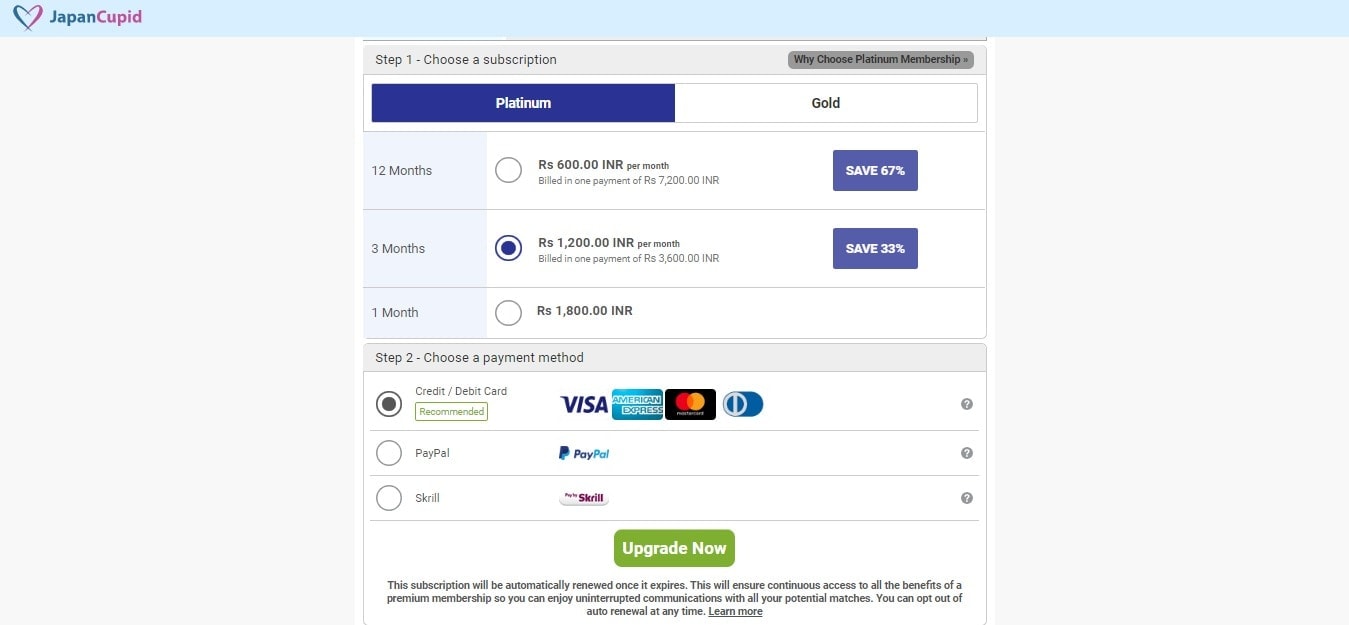Select the 12 Months subscription radio button
This screenshot has width=1349, height=625.
[508, 170]
